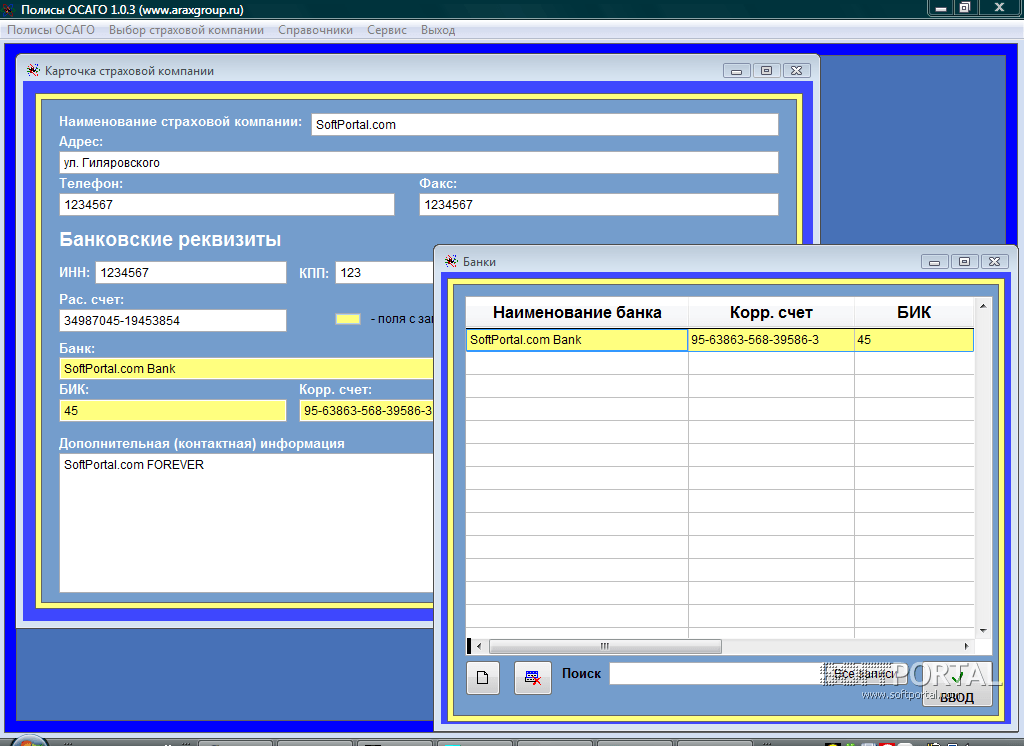Viewport: 1024px width, 746px height.
Task: Click the left arrow of the Банки horizontal scrollbar
Action: click(479, 646)
